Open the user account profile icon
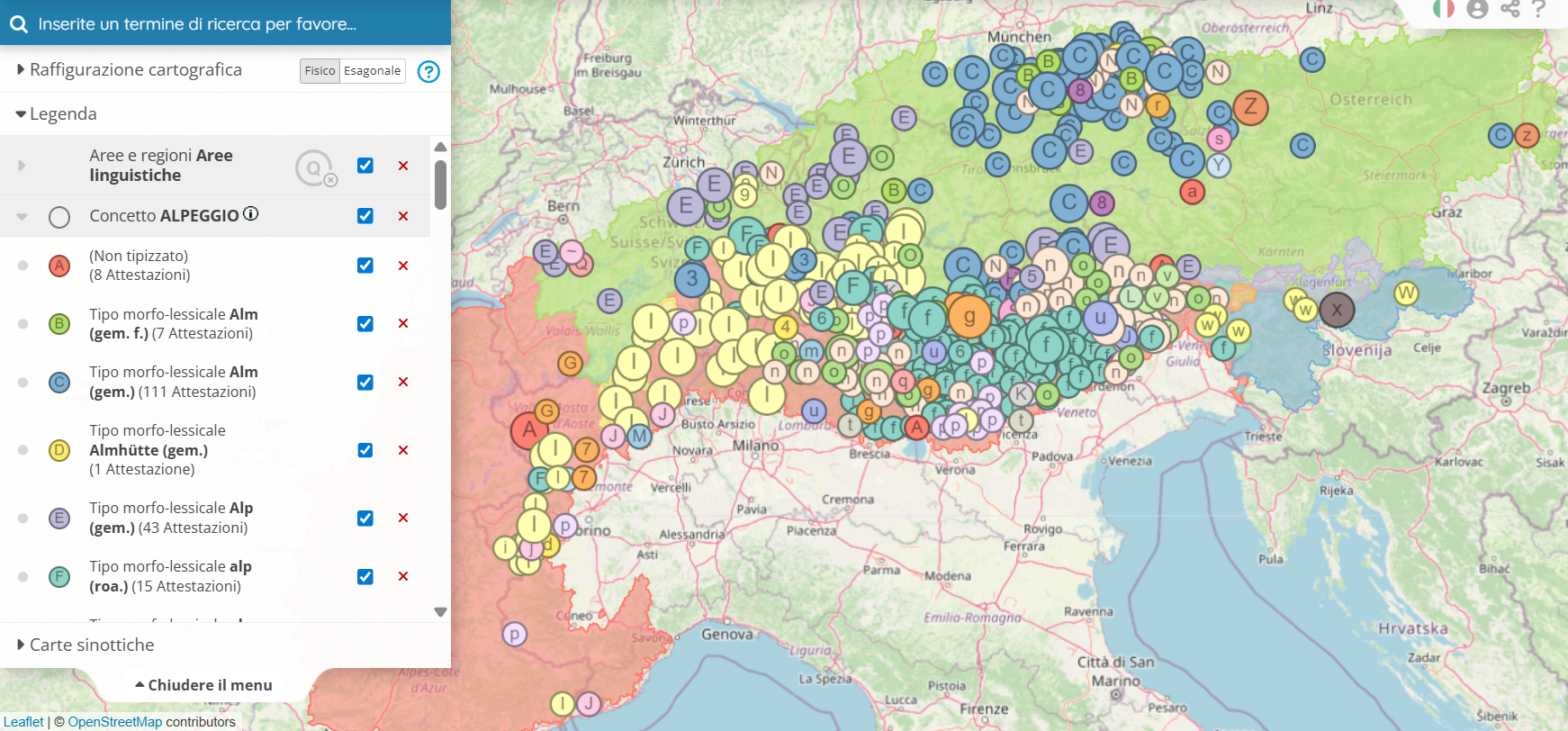Image resolution: width=1568 pixels, height=731 pixels. pyautogui.click(x=1477, y=9)
